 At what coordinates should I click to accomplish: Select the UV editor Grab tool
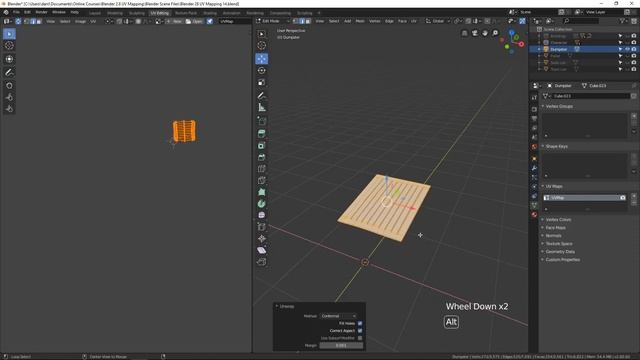pyautogui.click(x=9, y=86)
